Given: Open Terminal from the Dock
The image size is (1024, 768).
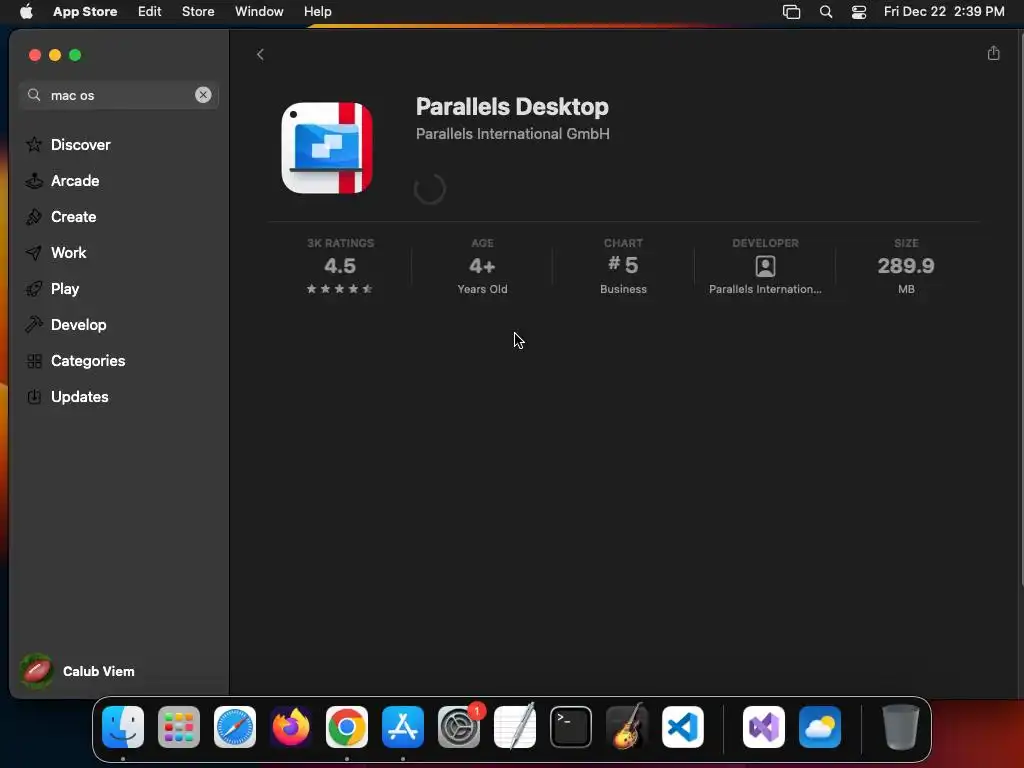Looking at the screenshot, I should pos(571,727).
